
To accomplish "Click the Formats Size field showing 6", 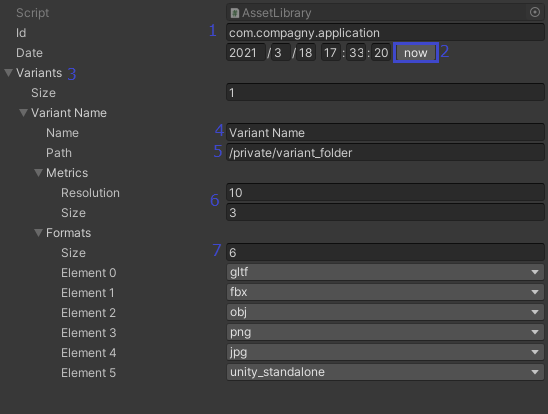I will (385, 253).
